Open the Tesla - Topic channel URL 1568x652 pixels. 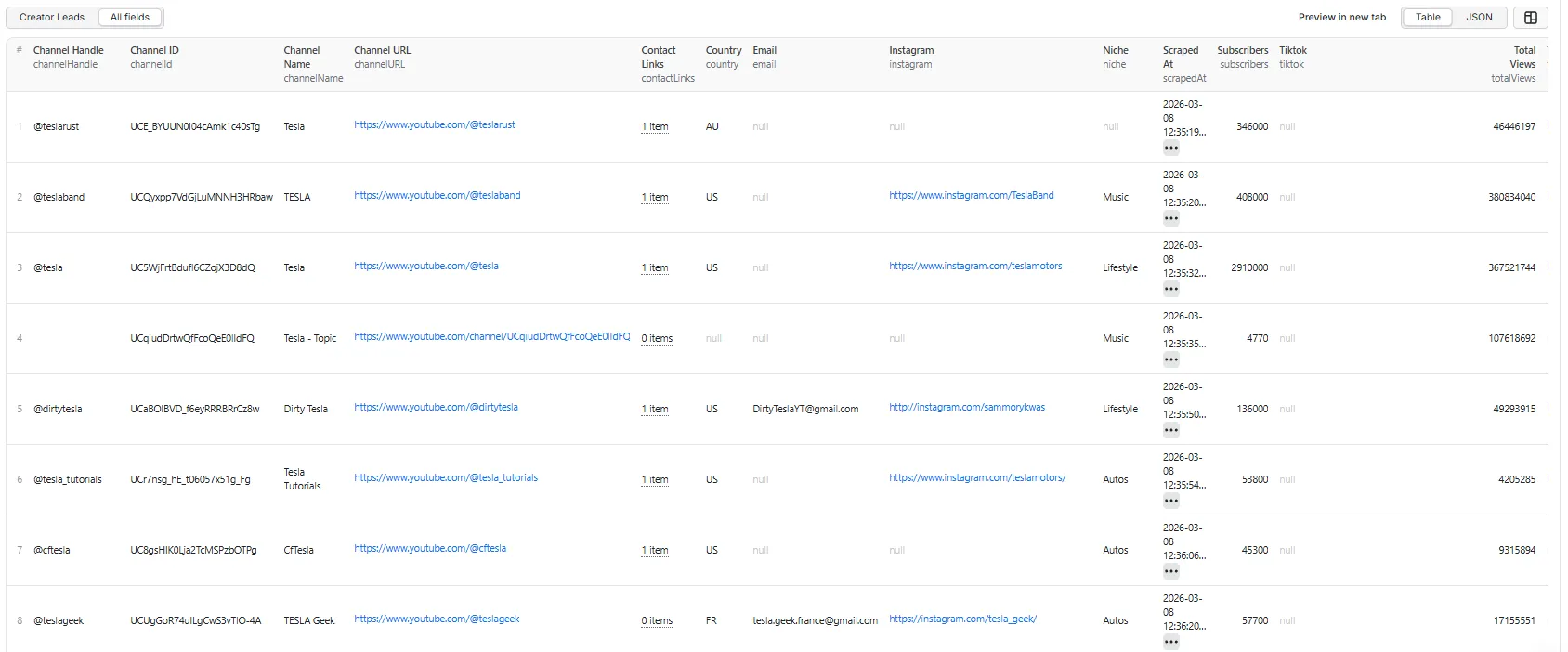click(491, 336)
